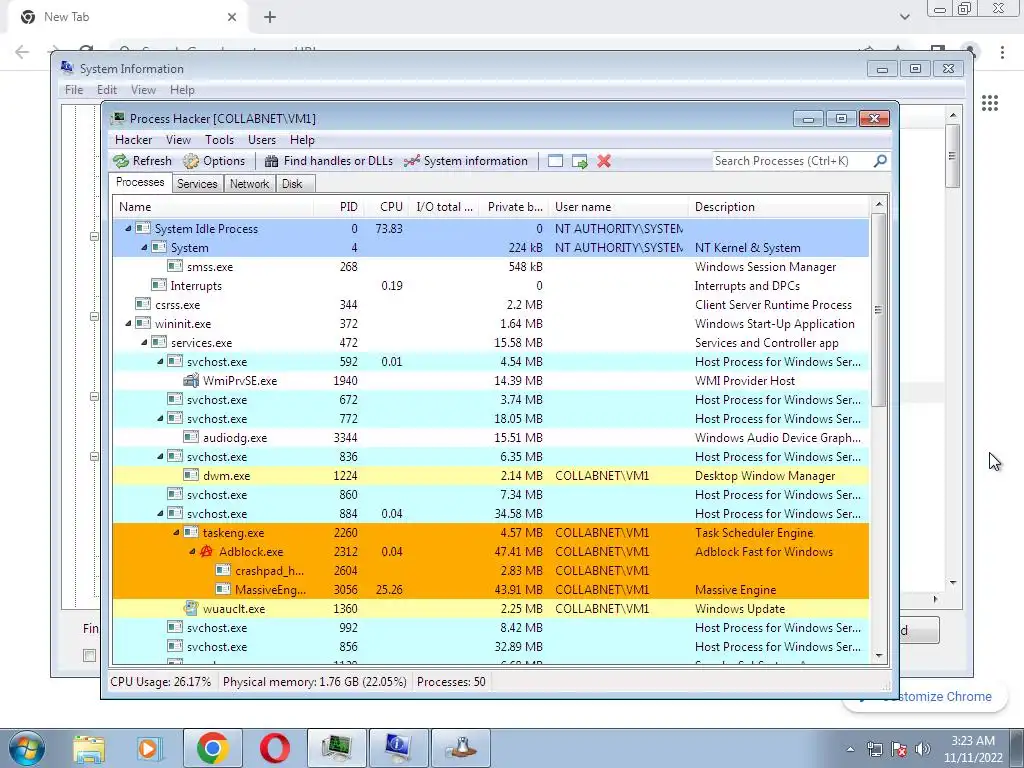Open System information from toolbar
The image size is (1024, 768).
click(x=466, y=161)
